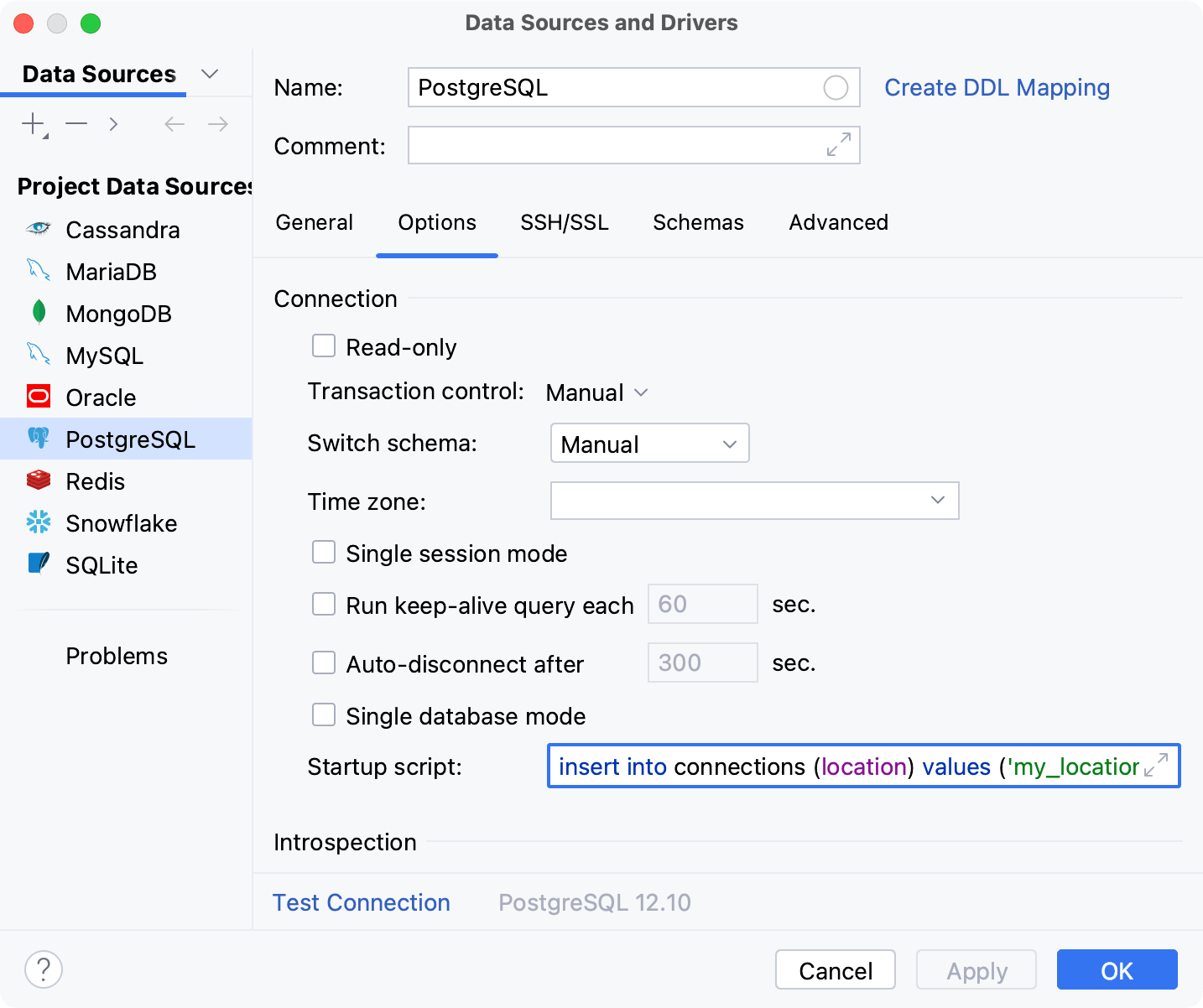Viewport: 1203px width, 1008px height.
Task: Run Test Connection
Action: coord(361,902)
